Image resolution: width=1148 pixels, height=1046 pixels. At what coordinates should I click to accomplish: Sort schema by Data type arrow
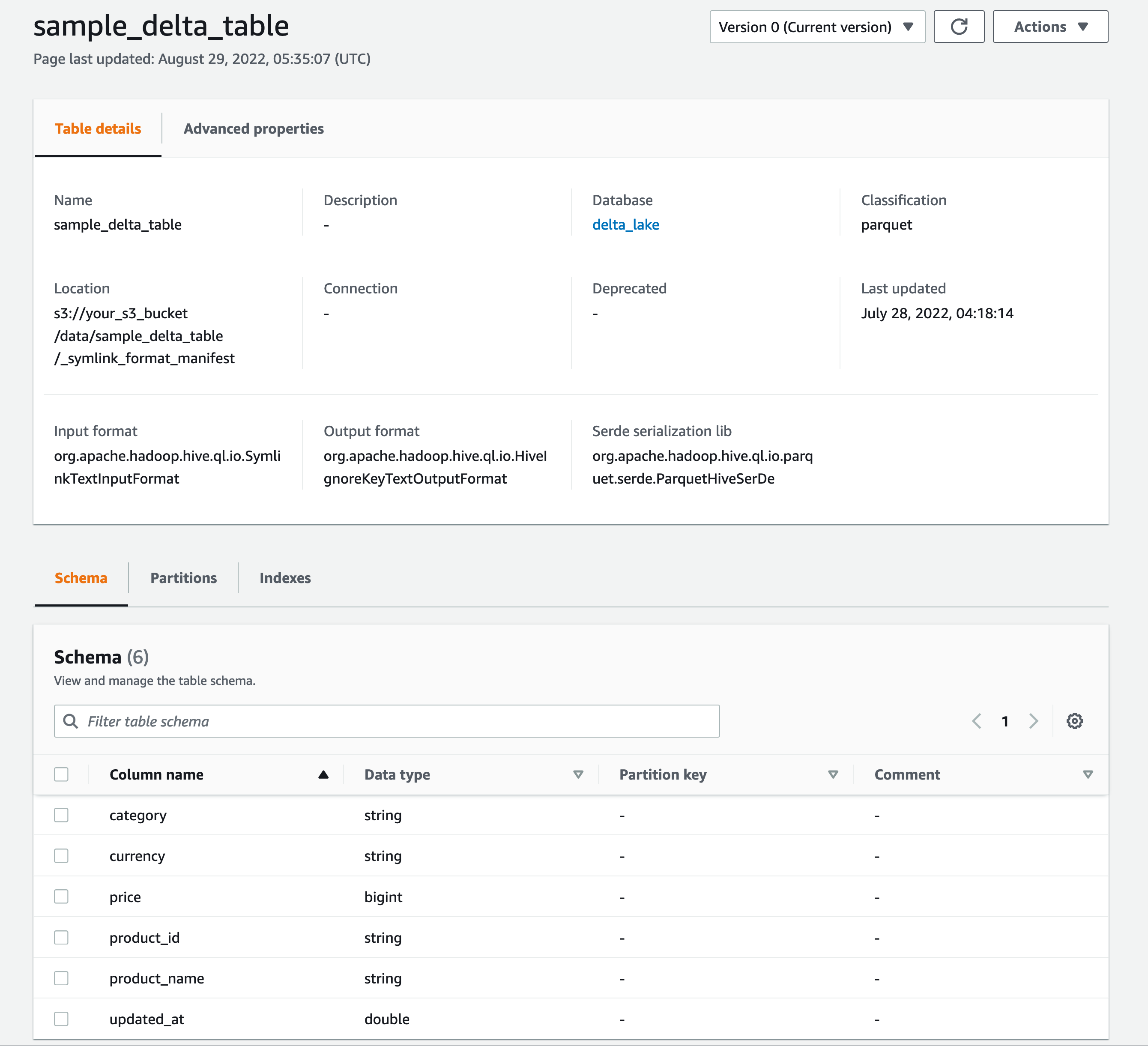pos(577,774)
